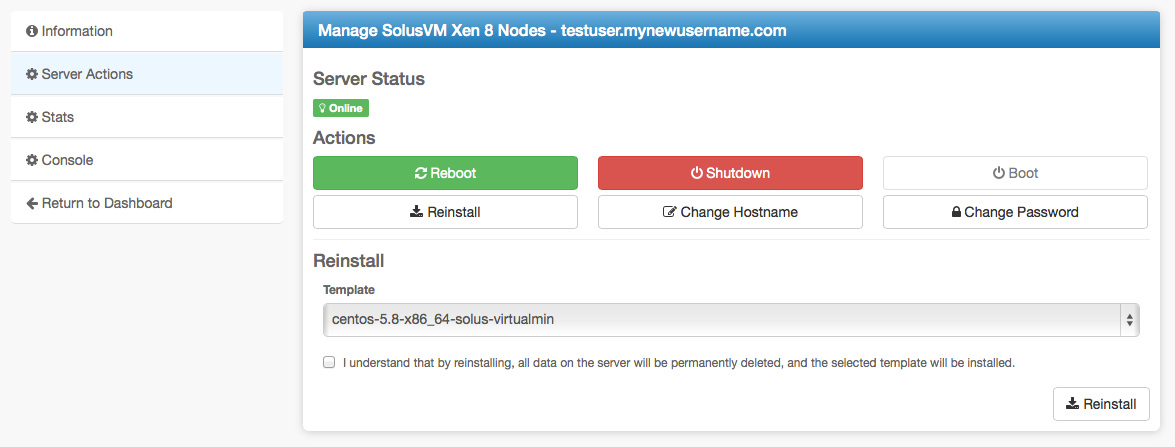Click the arrow icon beside Return to Dashboard
This screenshot has width=1175, height=447.
[32, 203]
